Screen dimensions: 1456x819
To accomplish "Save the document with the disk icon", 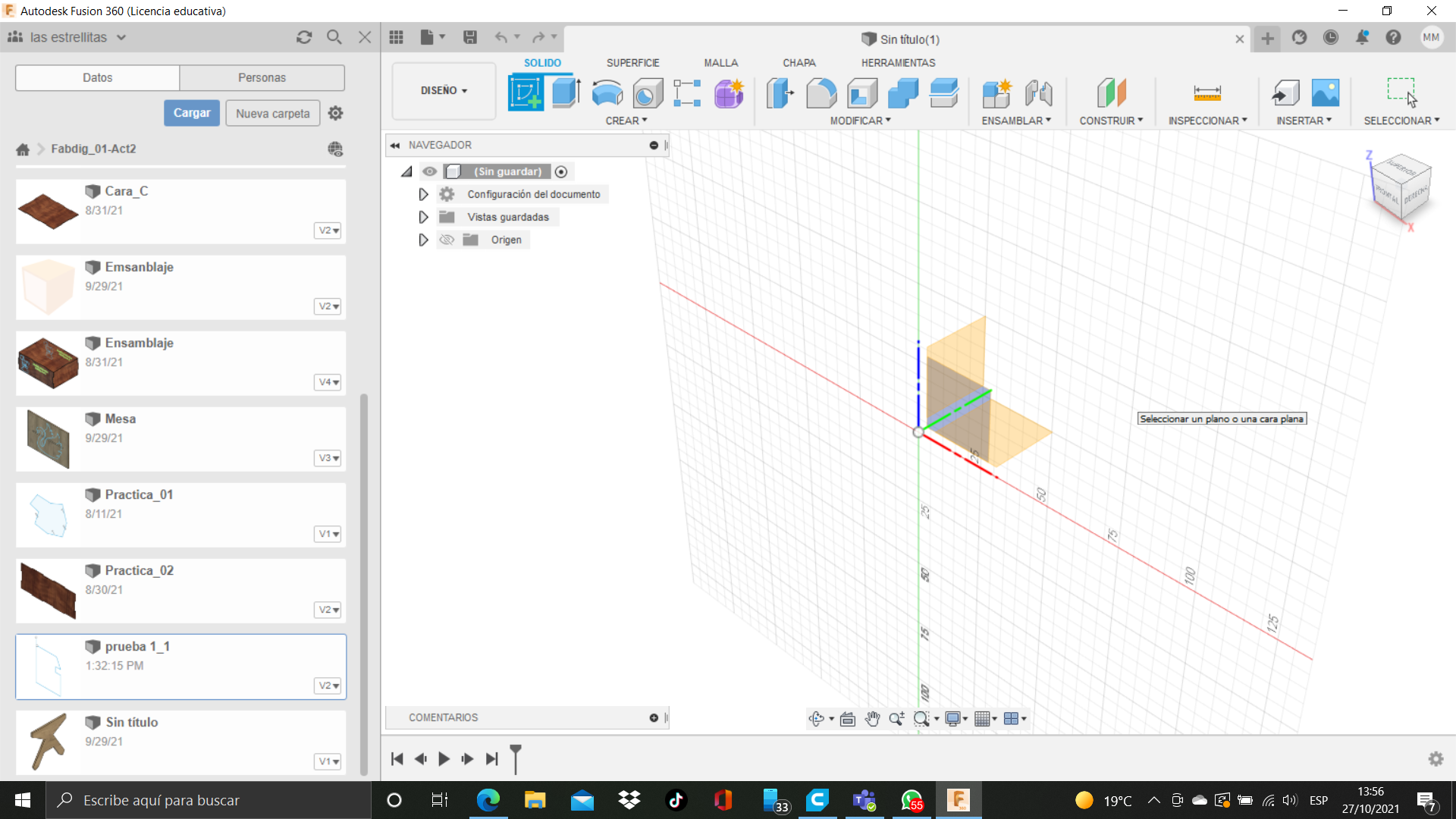I will (x=470, y=37).
